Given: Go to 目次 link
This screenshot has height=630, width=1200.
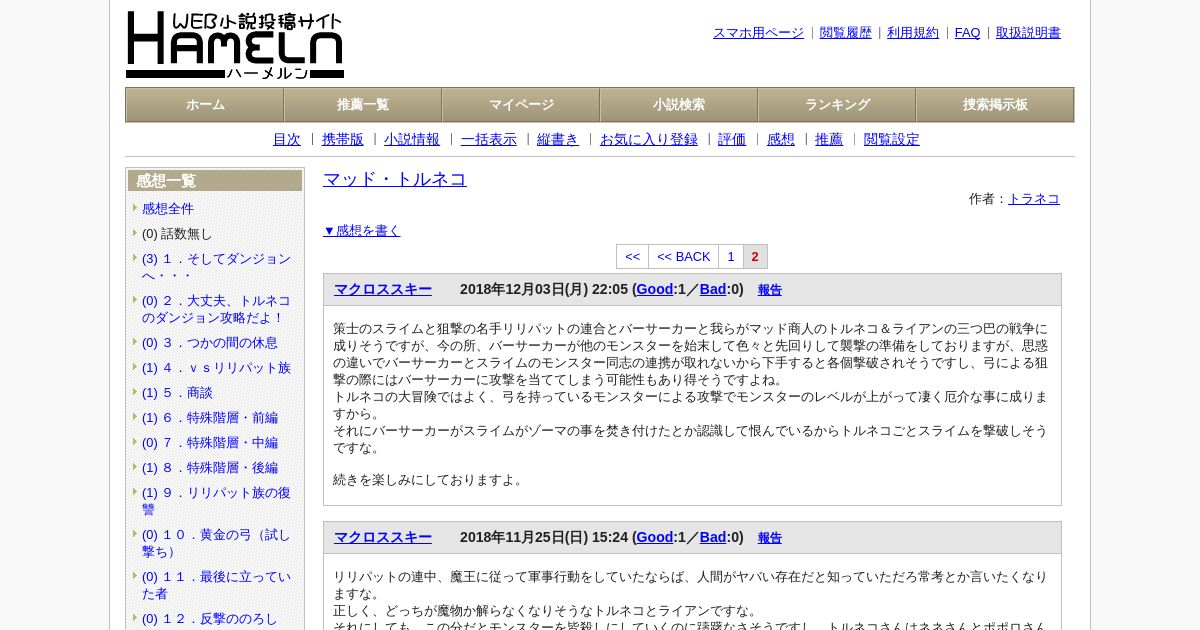Looking at the screenshot, I should 287,140.
